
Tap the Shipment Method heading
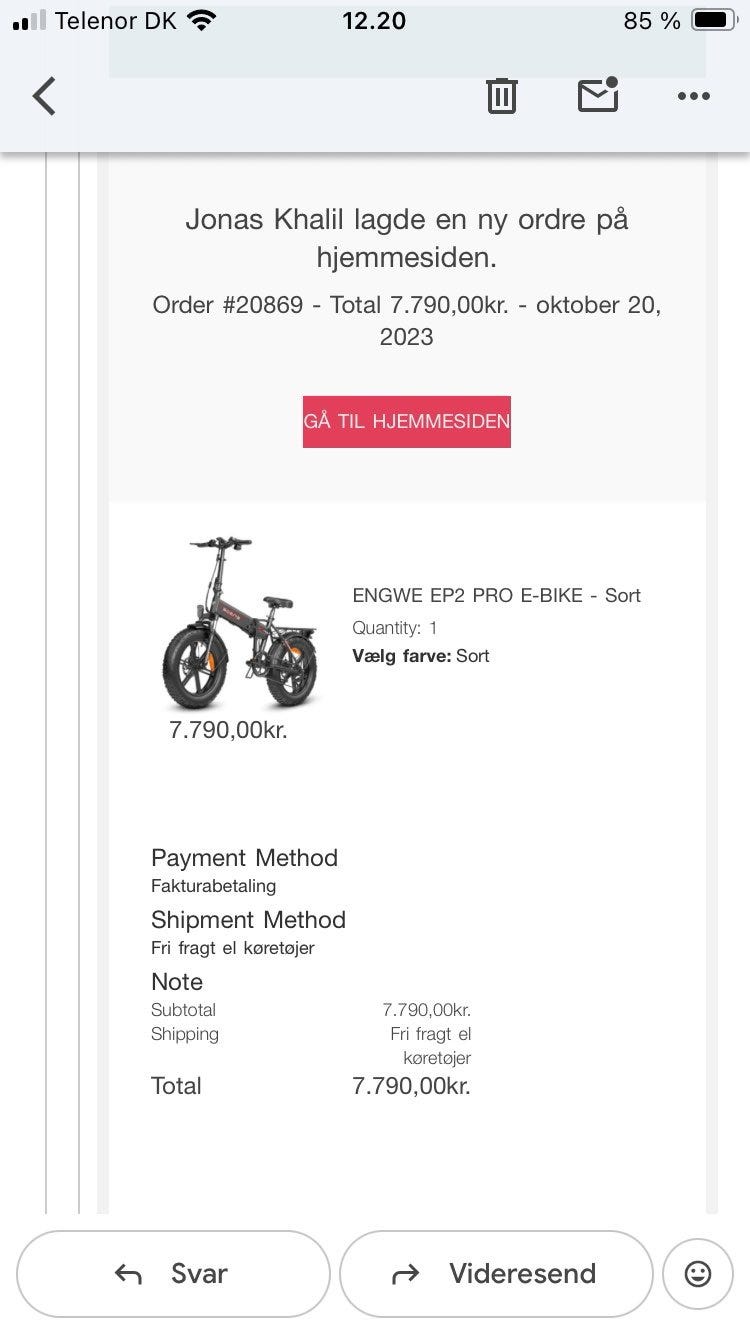[248, 920]
